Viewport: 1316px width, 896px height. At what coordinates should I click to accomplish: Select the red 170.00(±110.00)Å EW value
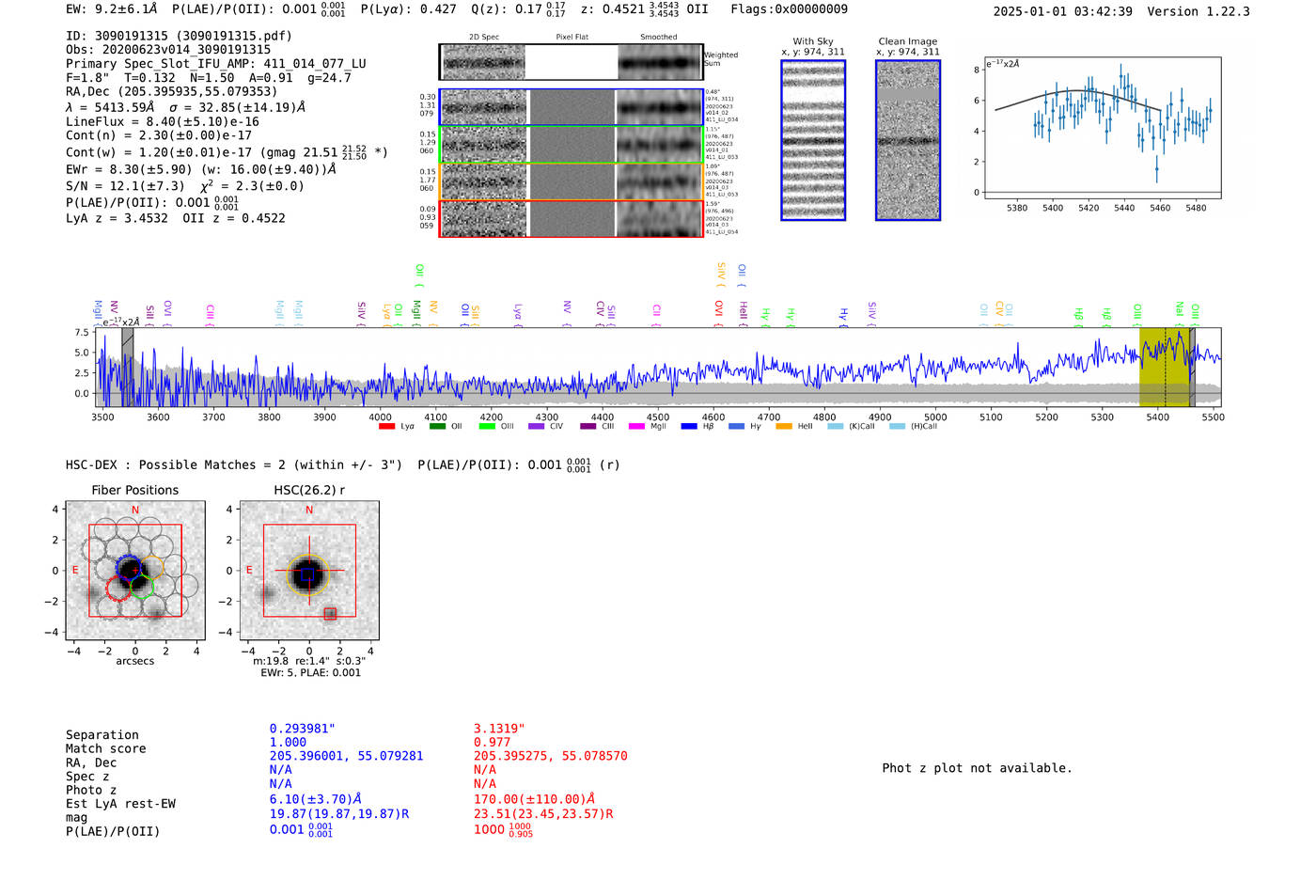pos(535,799)
